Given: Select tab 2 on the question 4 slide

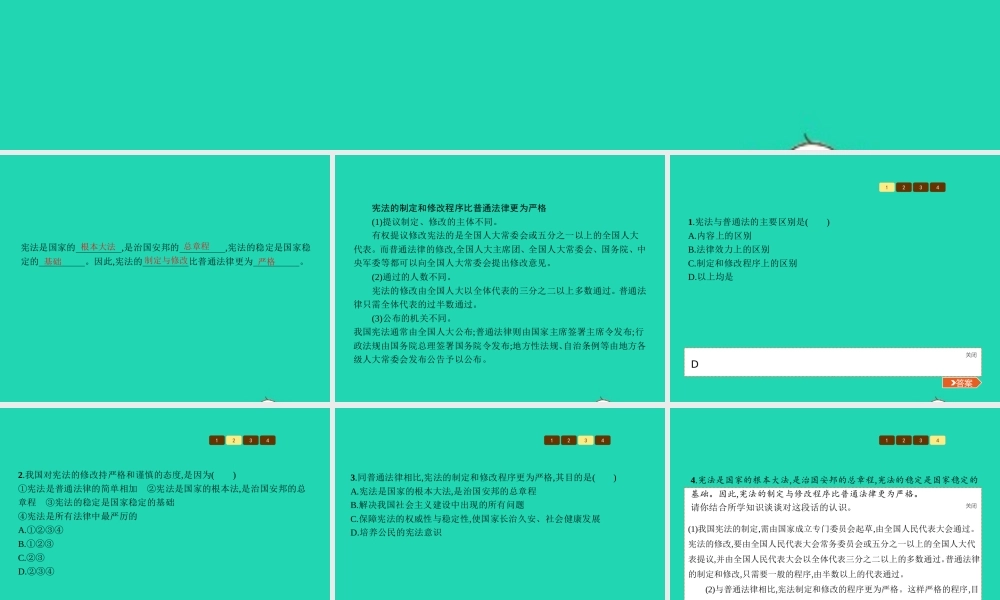Looking at the screenshot, I should pyautogui.click(x=904, y=441).
